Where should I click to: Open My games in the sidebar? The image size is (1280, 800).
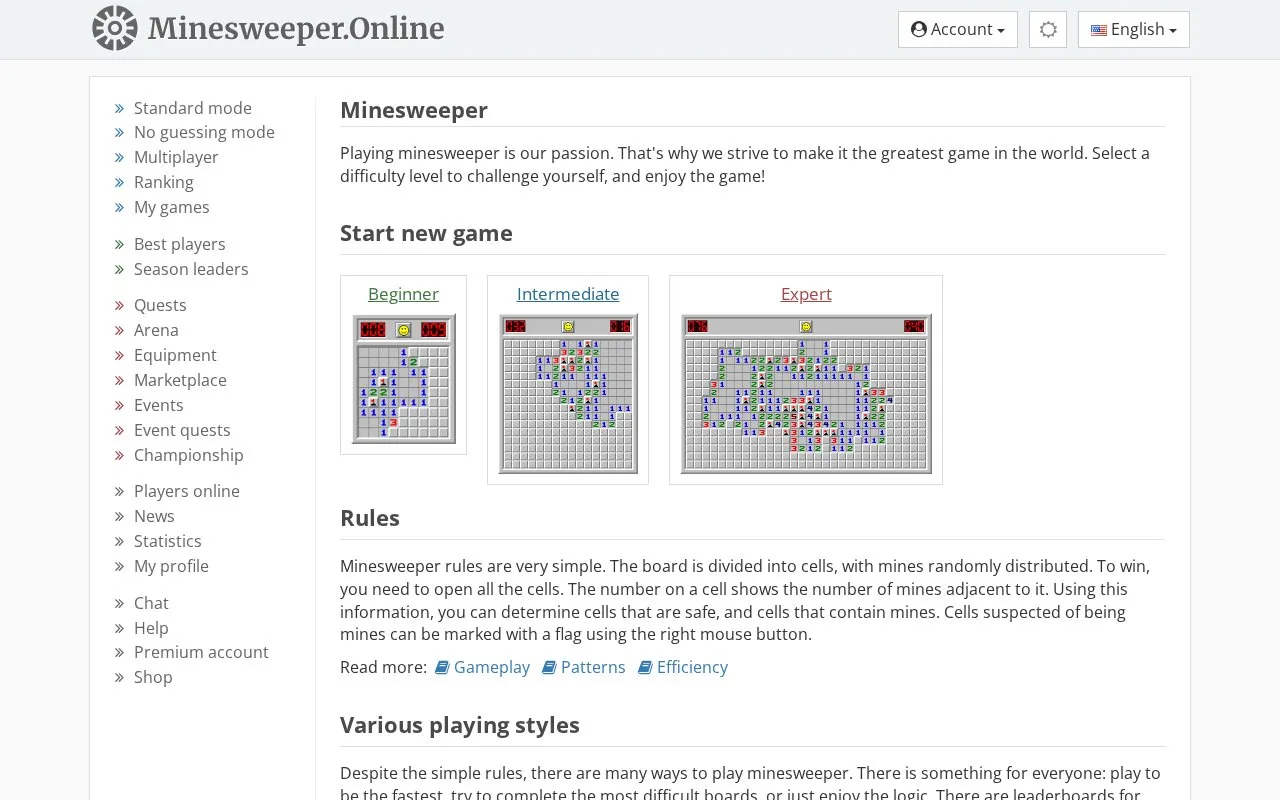(x=172, y=207)
